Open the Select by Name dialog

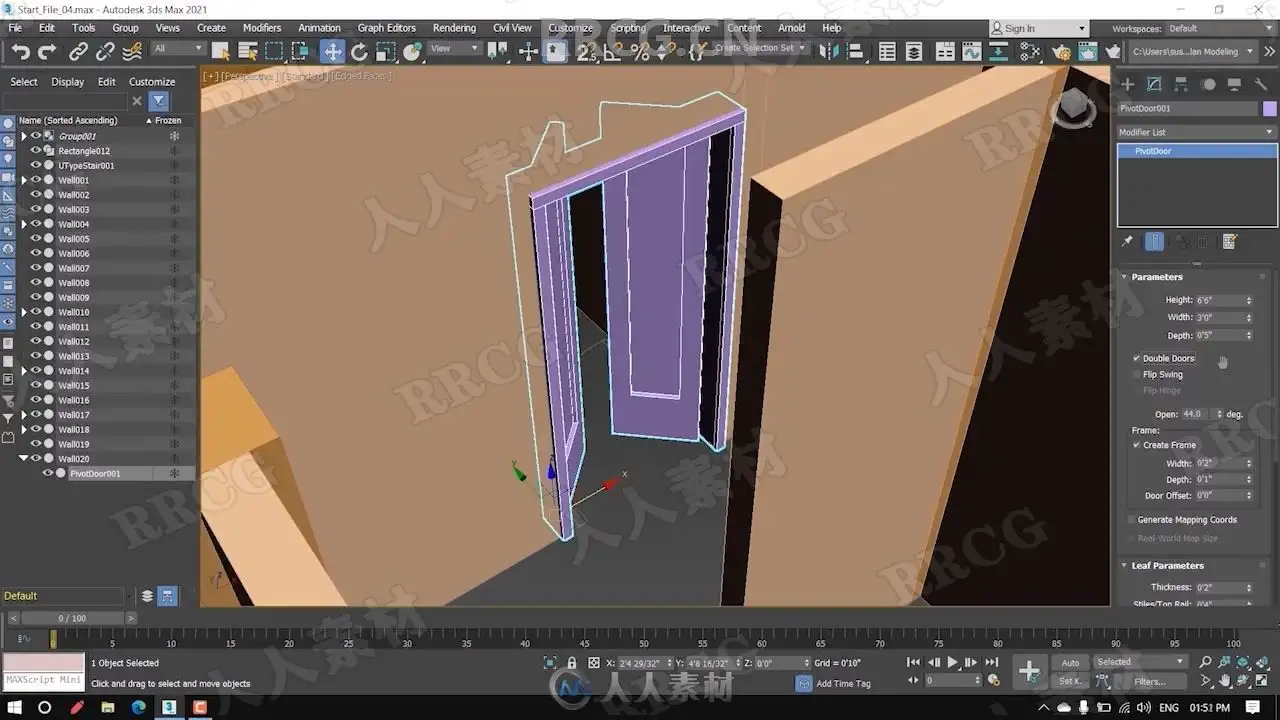(x=248, y=52)
